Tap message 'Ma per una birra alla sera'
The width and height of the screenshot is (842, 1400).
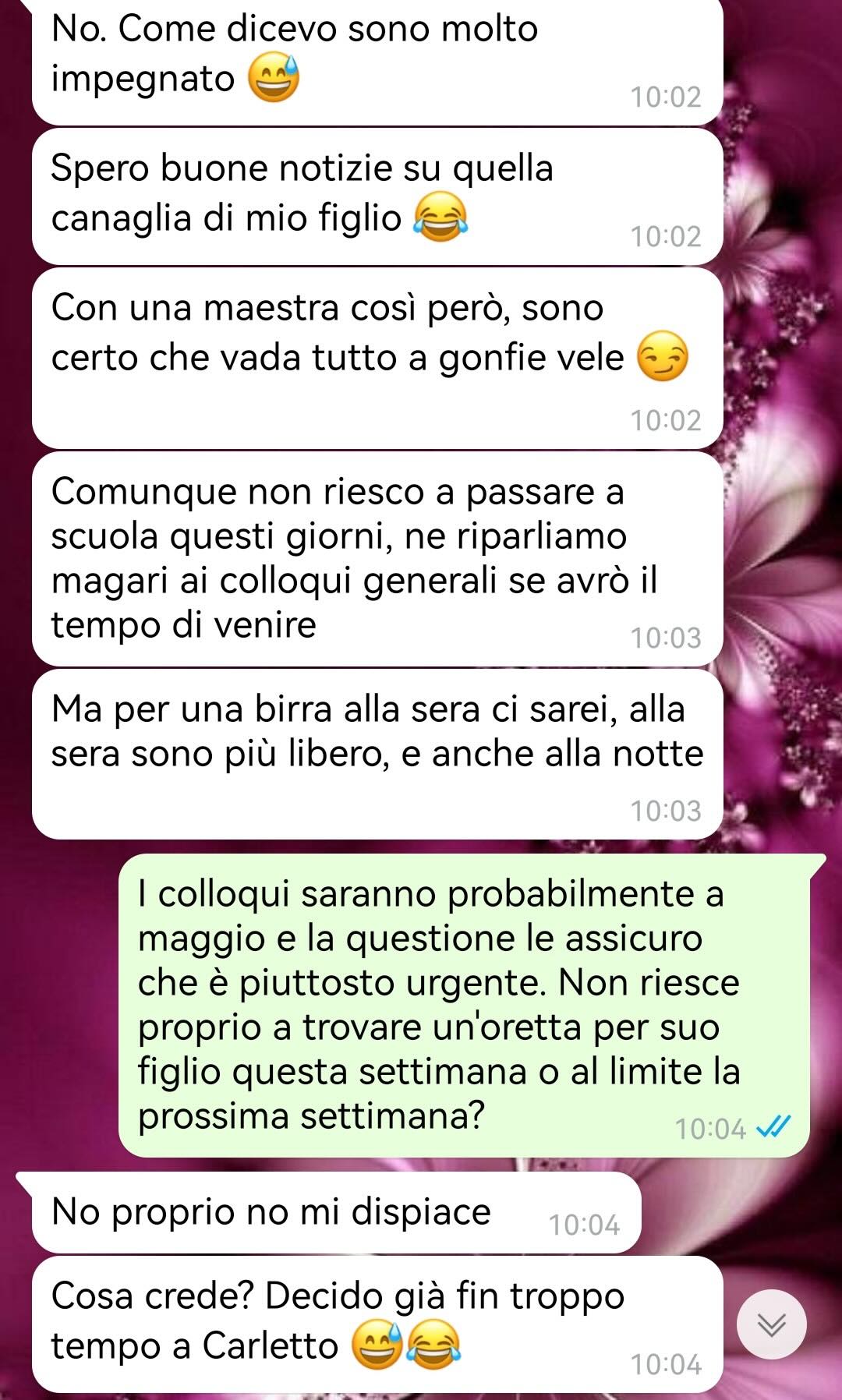pos(377,755)
